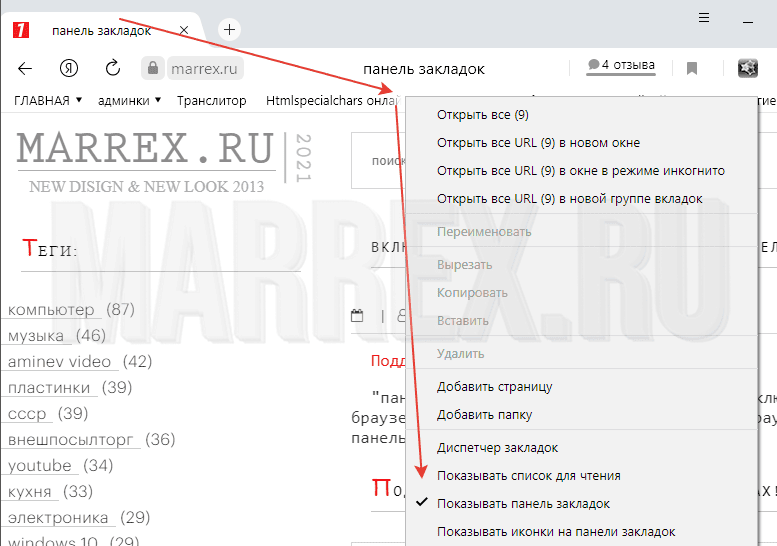Open the 'компьютер' tag
This screenshot has width=777, height=546.
(x=51, y=310)
